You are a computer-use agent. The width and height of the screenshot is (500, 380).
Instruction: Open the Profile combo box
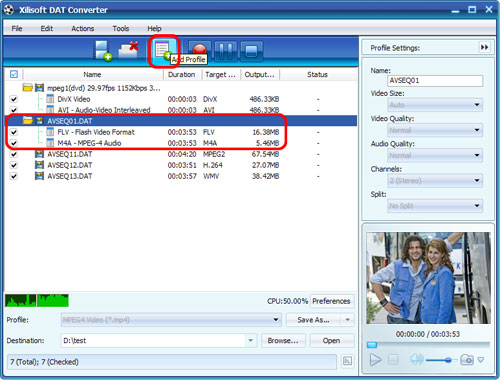point(171,320)
